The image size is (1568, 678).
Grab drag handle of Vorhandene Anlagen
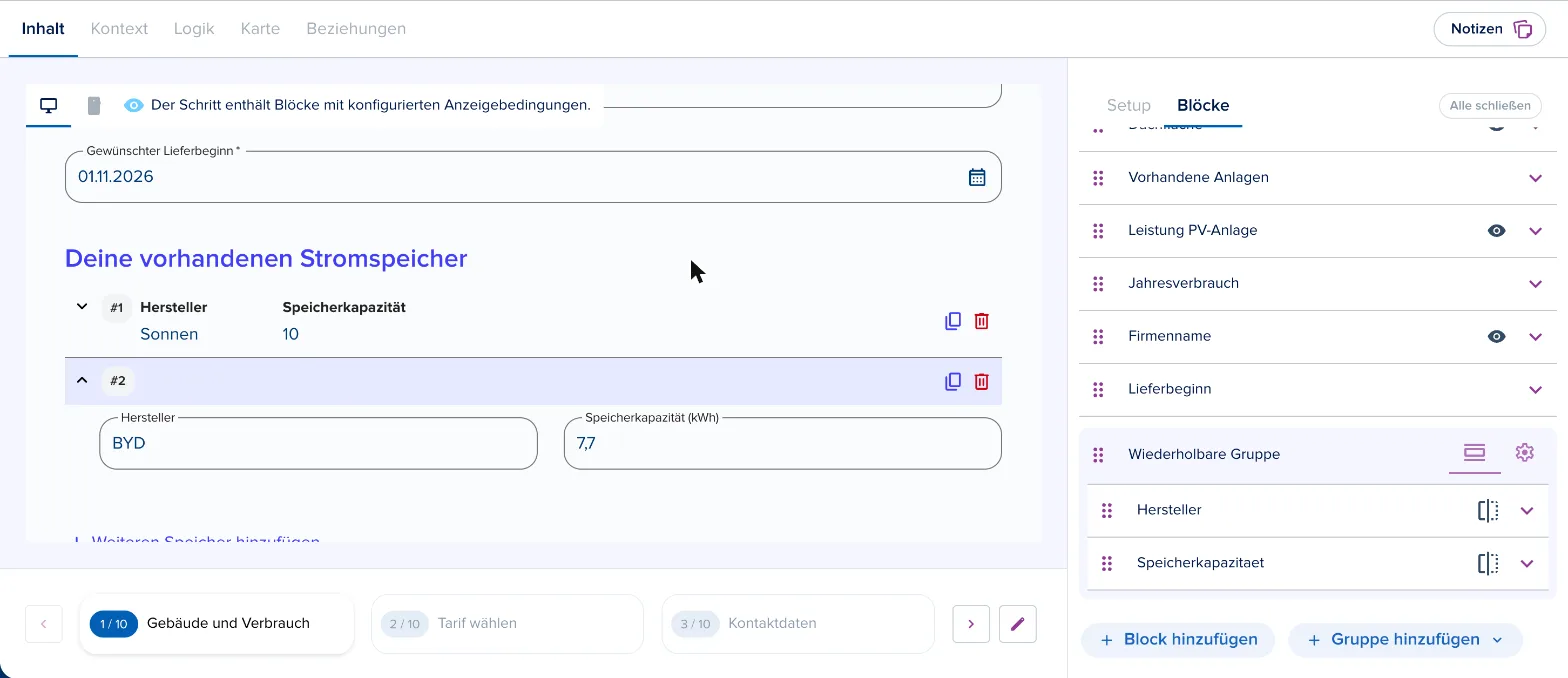(x=1098, y=178)
